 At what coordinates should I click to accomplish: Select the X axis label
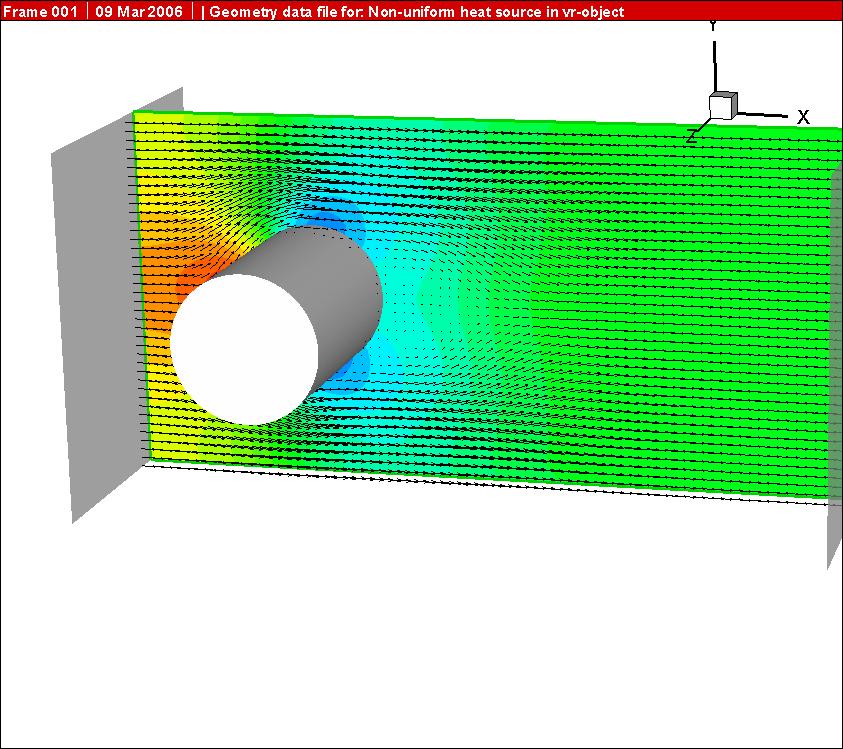click(x=802, y=117)
